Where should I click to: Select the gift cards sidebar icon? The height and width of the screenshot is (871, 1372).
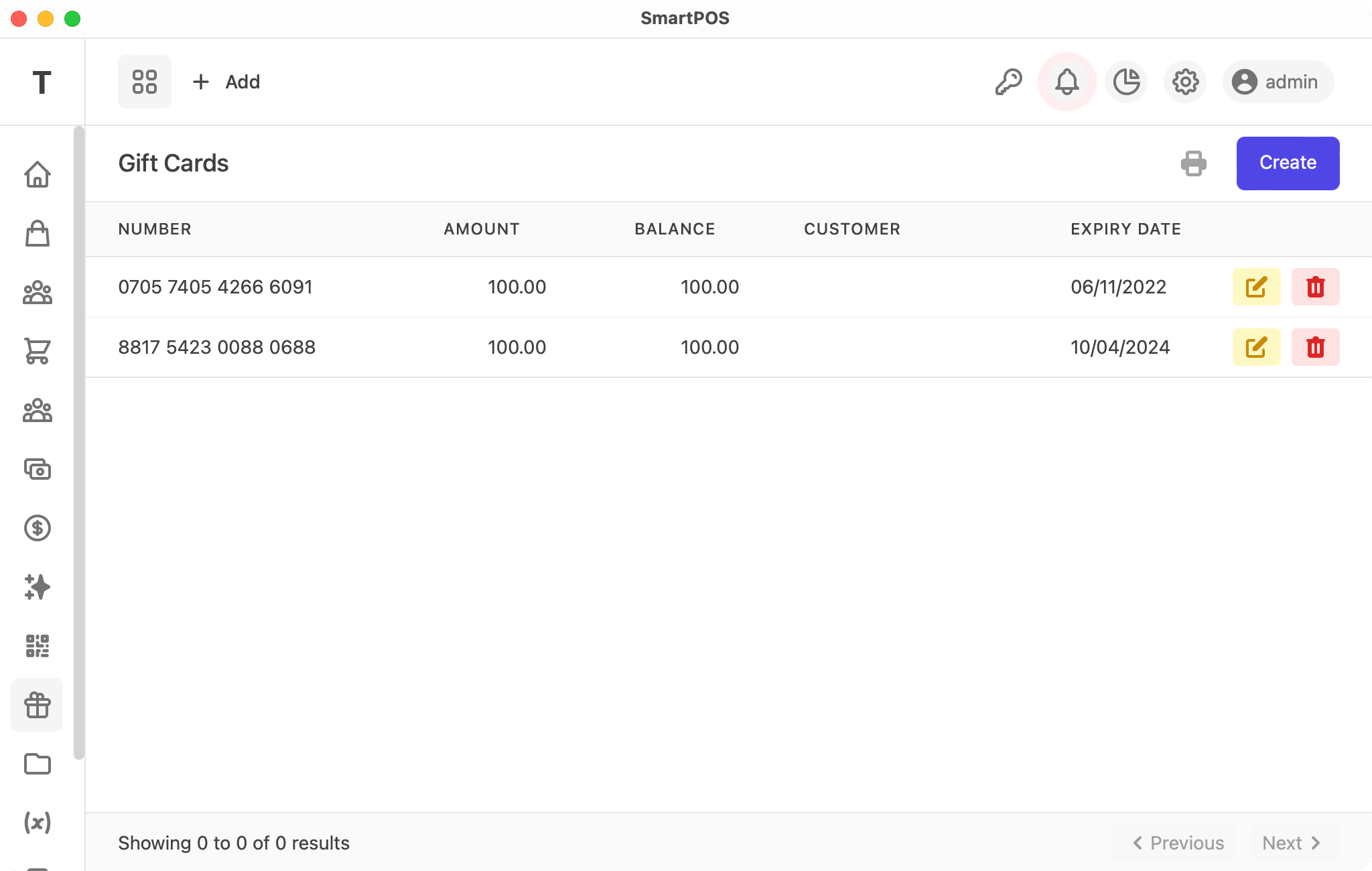[x=38, y=705]
